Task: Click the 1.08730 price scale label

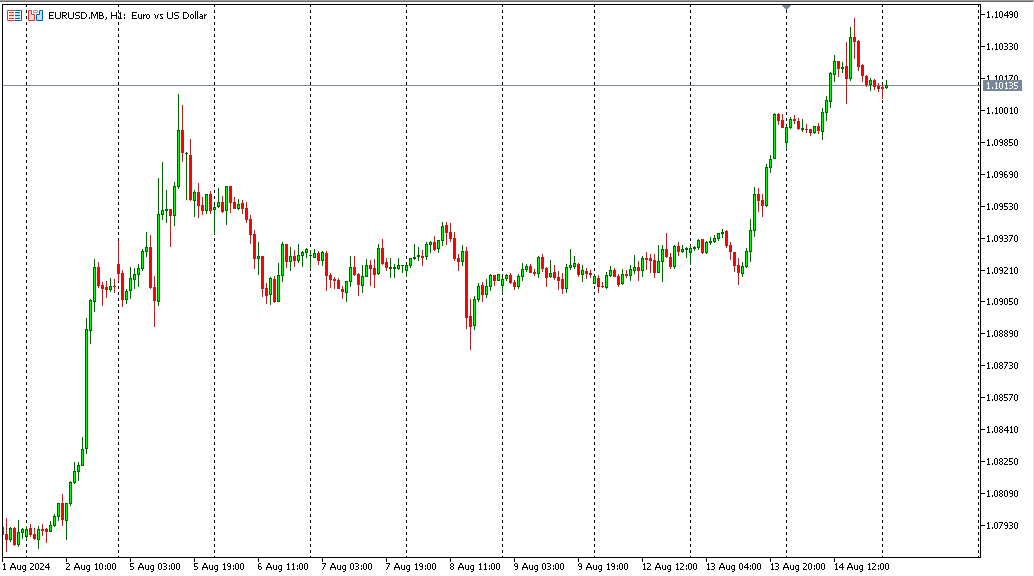Action: pos(1002,365)
